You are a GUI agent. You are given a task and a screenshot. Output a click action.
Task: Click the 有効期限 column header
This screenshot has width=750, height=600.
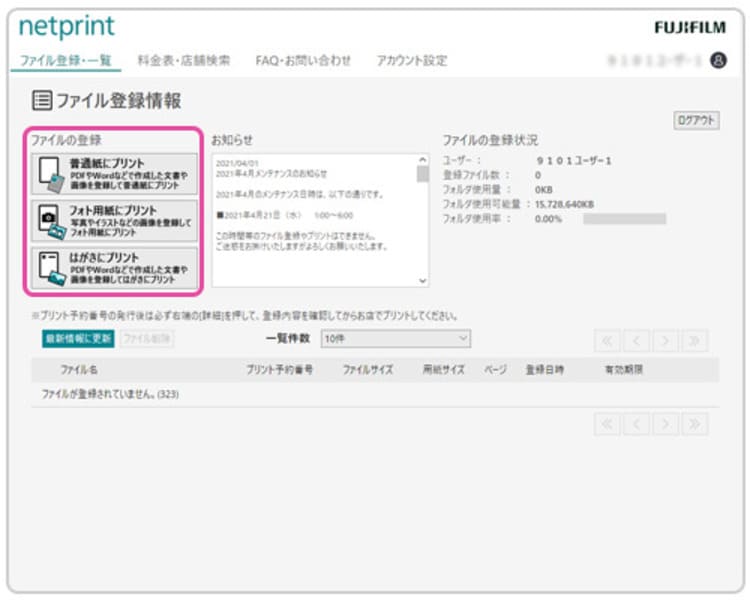coord(624,369)
